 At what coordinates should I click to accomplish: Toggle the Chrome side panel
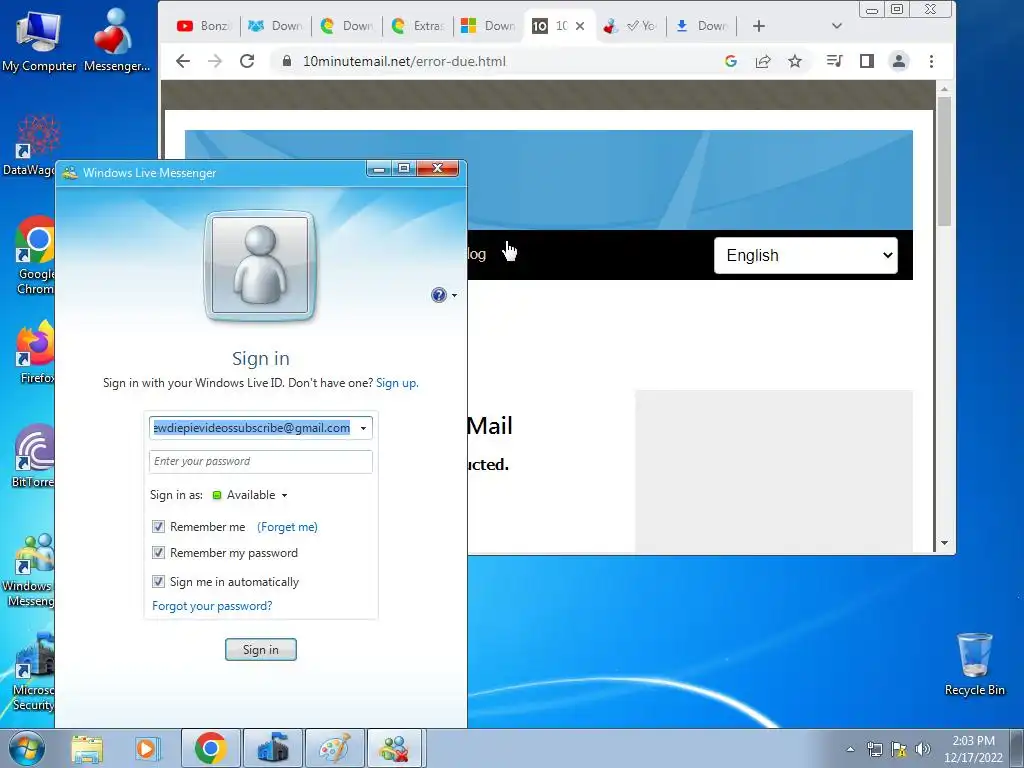point(867,61)
